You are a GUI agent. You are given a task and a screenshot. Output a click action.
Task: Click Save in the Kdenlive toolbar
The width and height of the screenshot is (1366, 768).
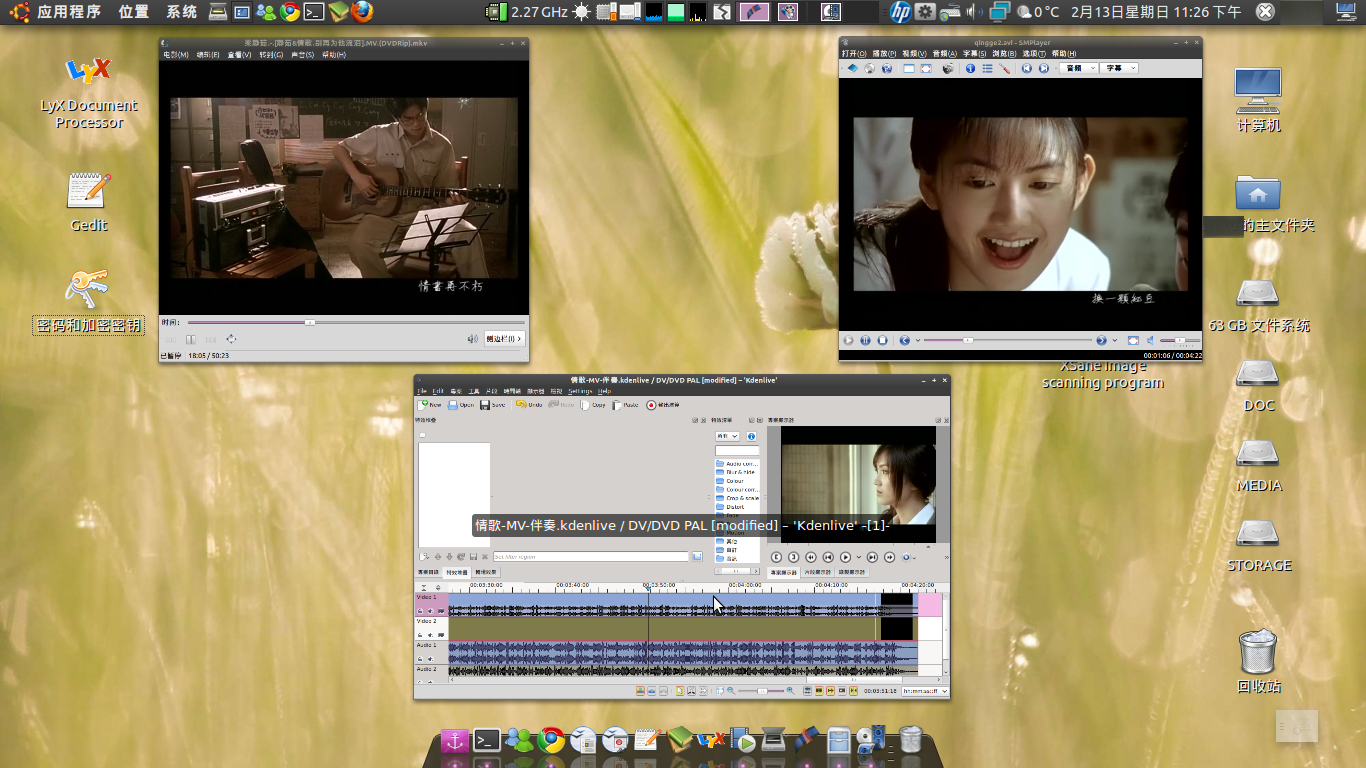point(492,405)
